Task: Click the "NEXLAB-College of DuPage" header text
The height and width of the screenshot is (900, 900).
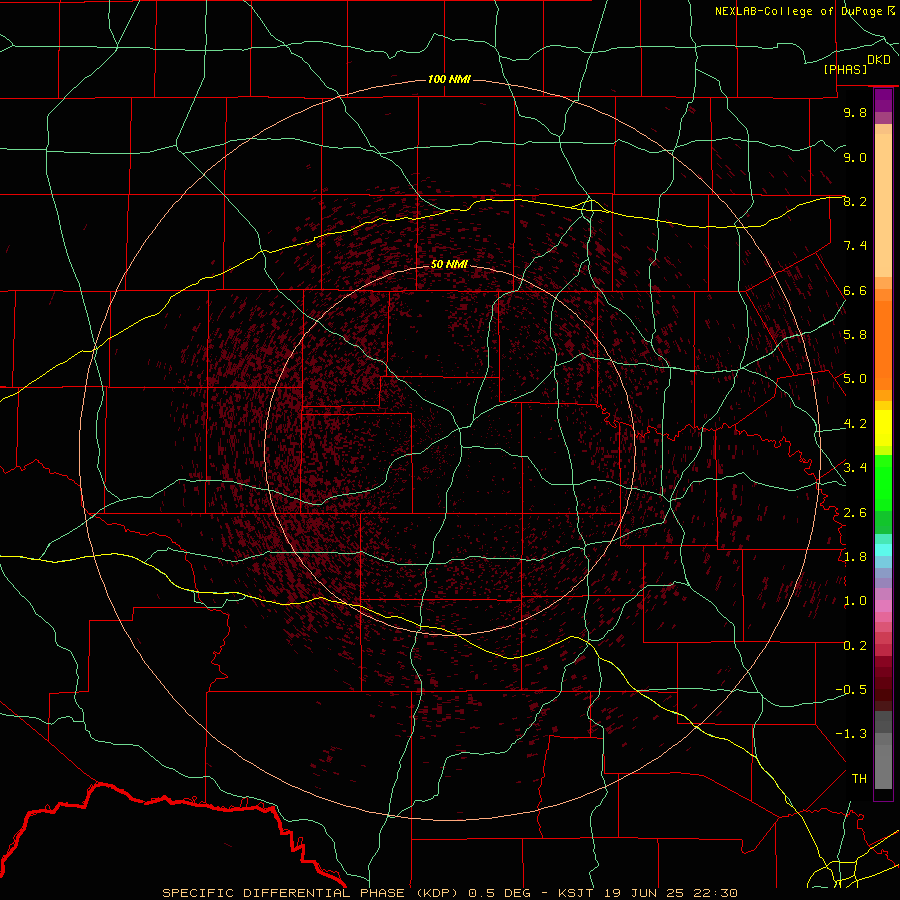Action: (x=799, y=11)
